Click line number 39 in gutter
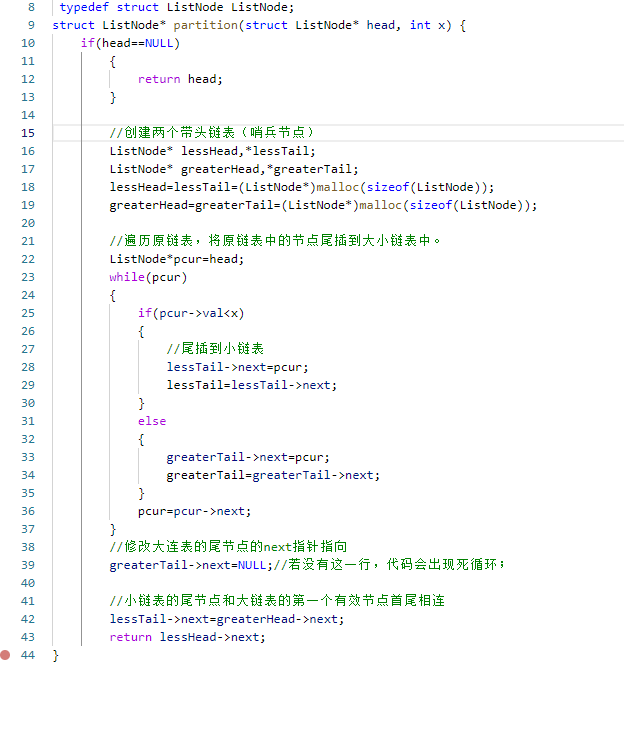This screenshot has width=624, height=752. (28, 565)
